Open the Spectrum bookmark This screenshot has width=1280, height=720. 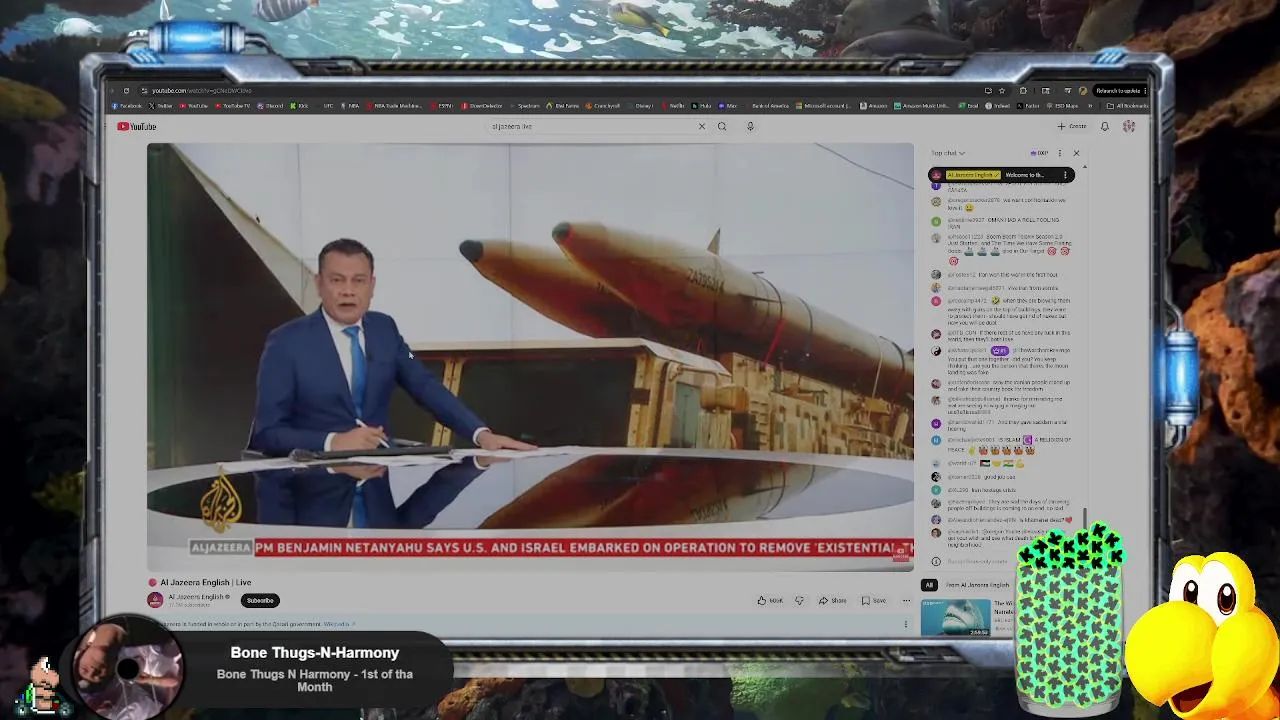click(x=525, y=106)
